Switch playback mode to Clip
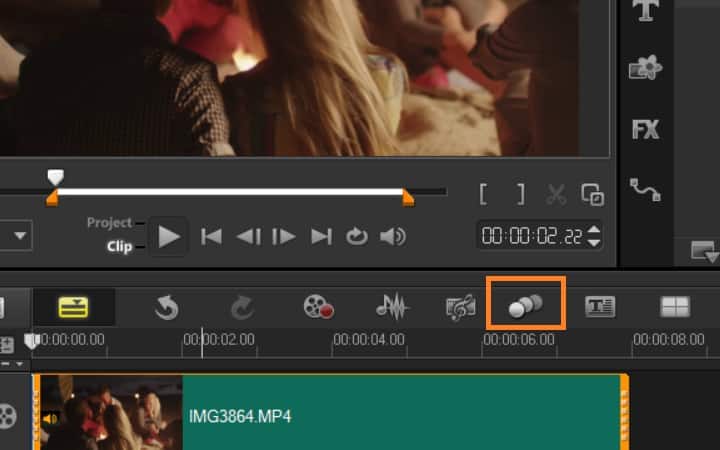Viewport: 720px width, 450px height. pyautogui.click(x=120, y=246)
